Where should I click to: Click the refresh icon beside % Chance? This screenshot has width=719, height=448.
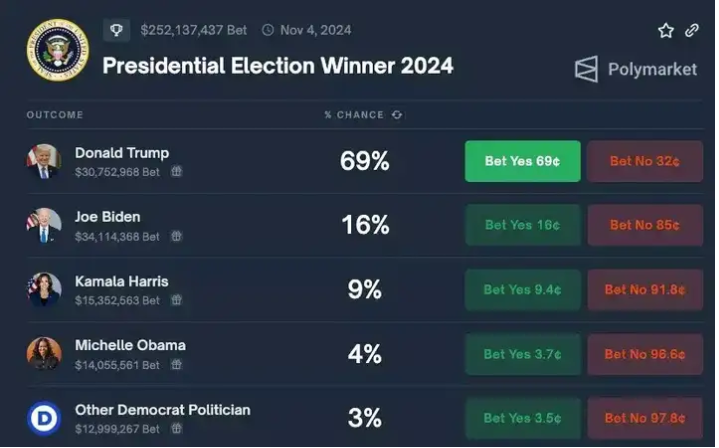[397, 115]
